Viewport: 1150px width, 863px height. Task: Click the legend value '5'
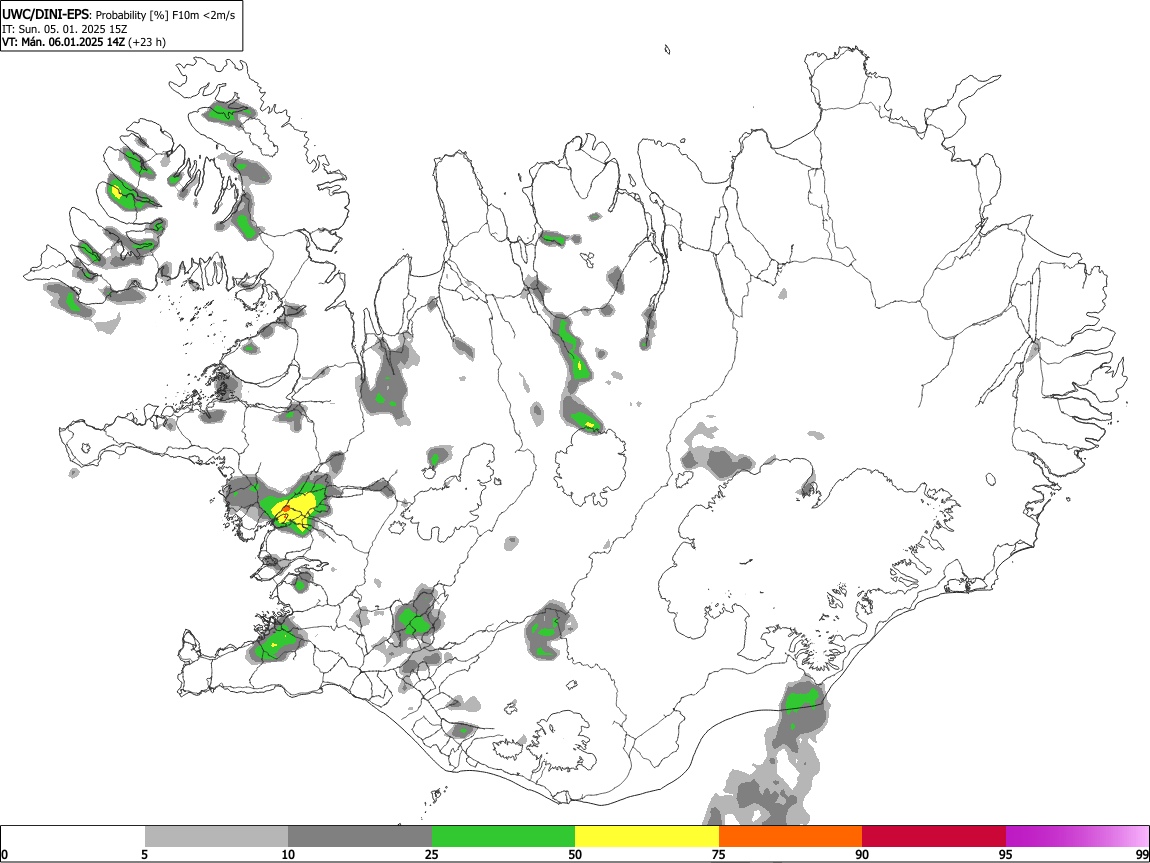click(x=144, y=854)
